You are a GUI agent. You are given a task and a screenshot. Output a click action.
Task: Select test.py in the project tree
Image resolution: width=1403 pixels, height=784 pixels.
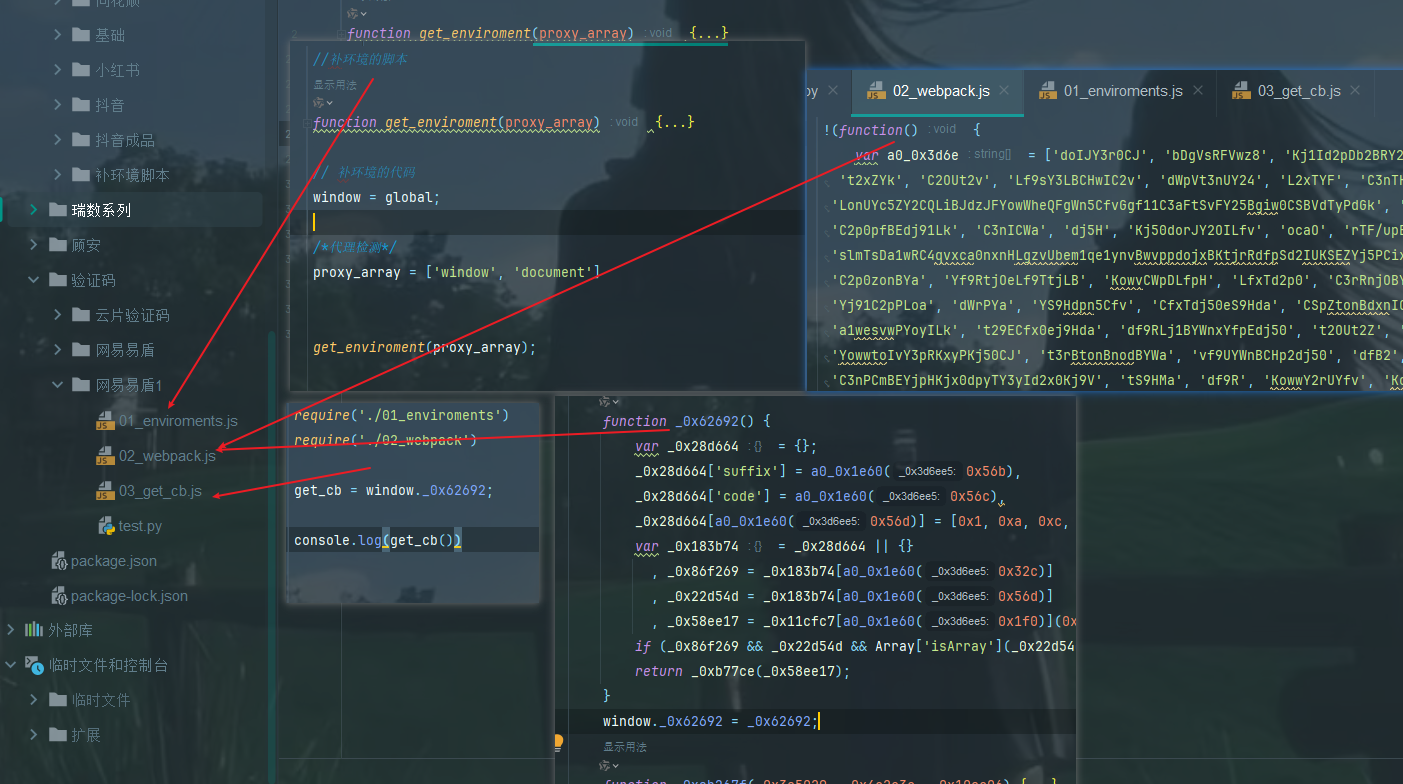(x=140, y=526)
